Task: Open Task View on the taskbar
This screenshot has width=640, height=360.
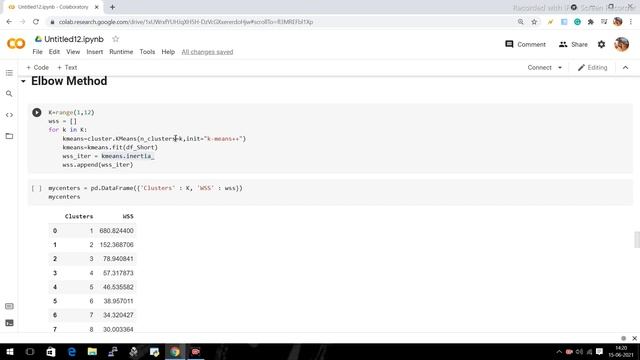Action: coord(30,351)
